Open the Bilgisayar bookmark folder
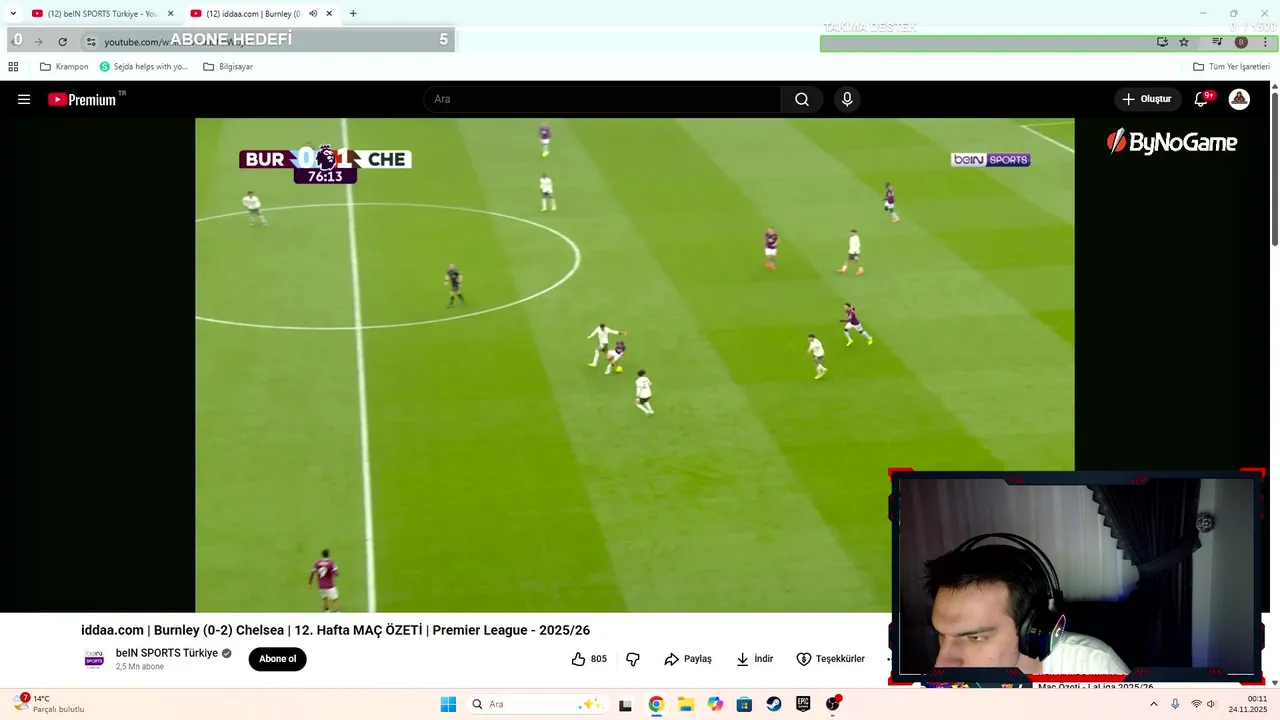 click(x=228, y=67)
